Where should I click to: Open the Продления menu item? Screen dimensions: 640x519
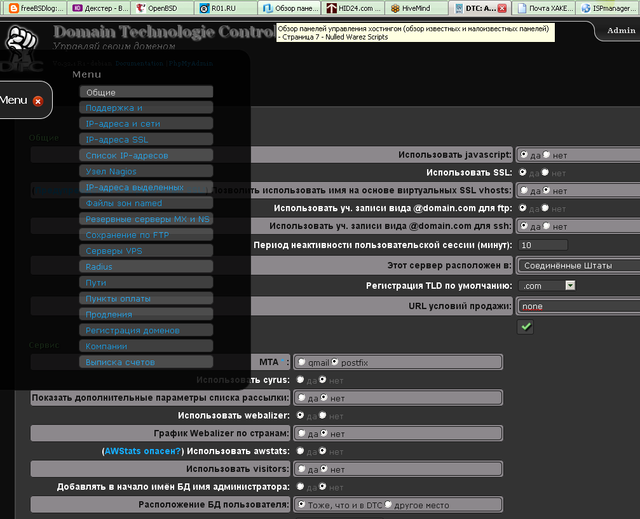pos(146,315)
